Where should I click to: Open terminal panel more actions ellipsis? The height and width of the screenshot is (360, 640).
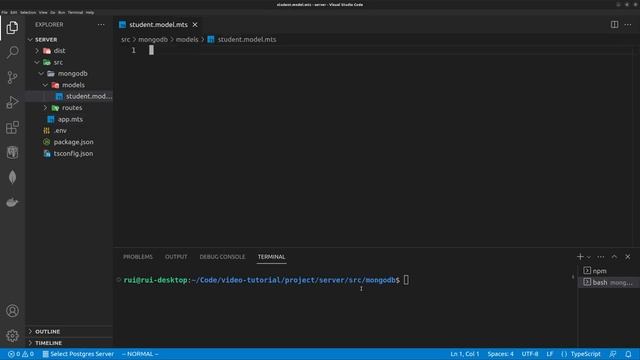coord(600,257)
